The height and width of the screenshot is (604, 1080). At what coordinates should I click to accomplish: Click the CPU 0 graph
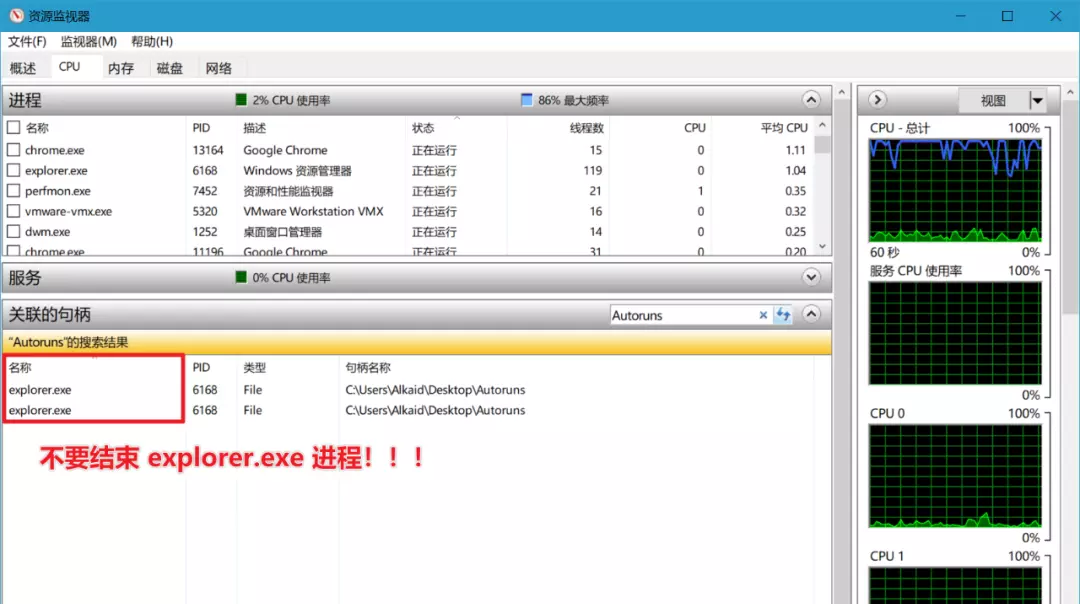point(955,476)
